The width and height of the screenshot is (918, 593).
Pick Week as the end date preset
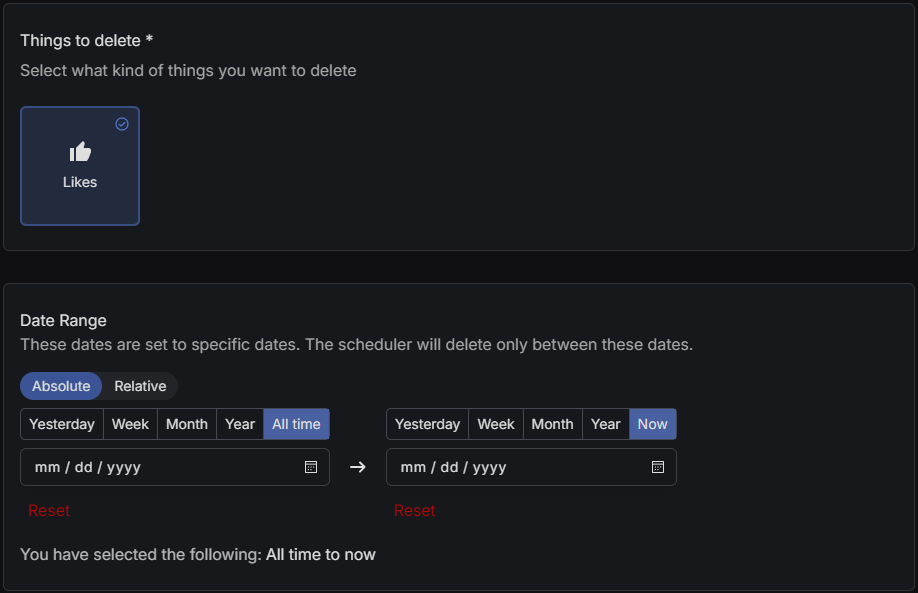tap(496, 424)
